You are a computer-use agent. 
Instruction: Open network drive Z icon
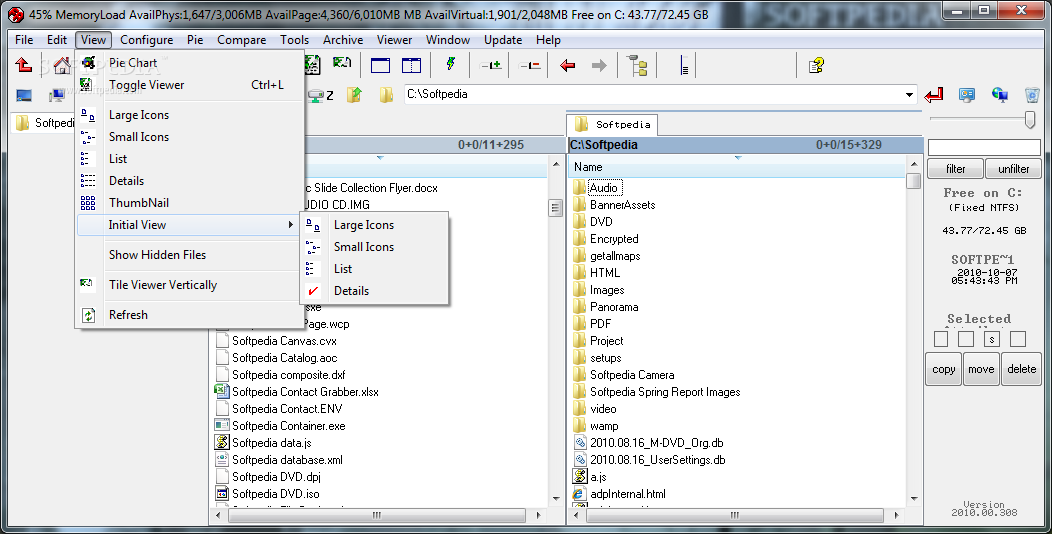(x=321, y=95)
